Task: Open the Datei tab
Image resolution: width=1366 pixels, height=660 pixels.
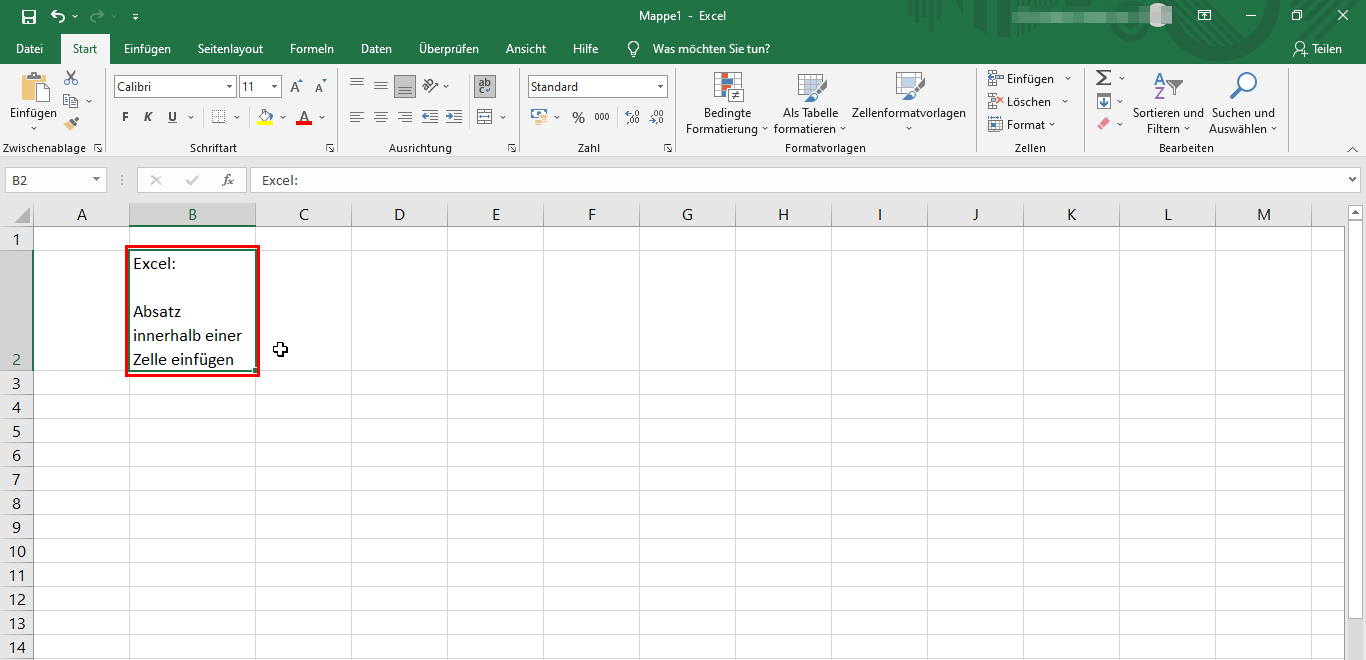Action: (30, 49)
